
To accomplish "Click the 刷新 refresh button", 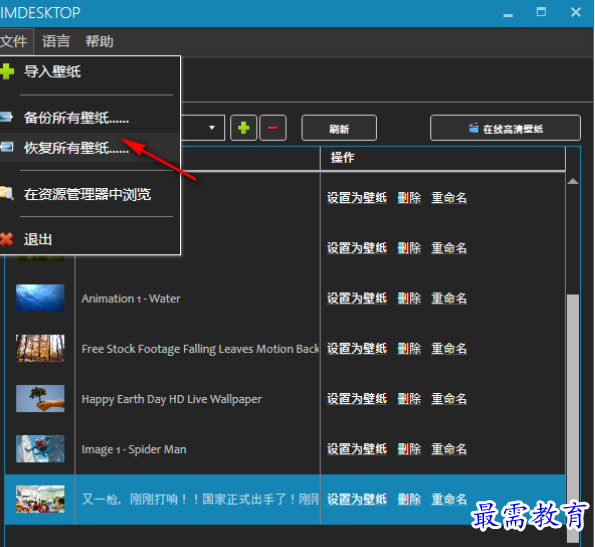I will point(339,128).
